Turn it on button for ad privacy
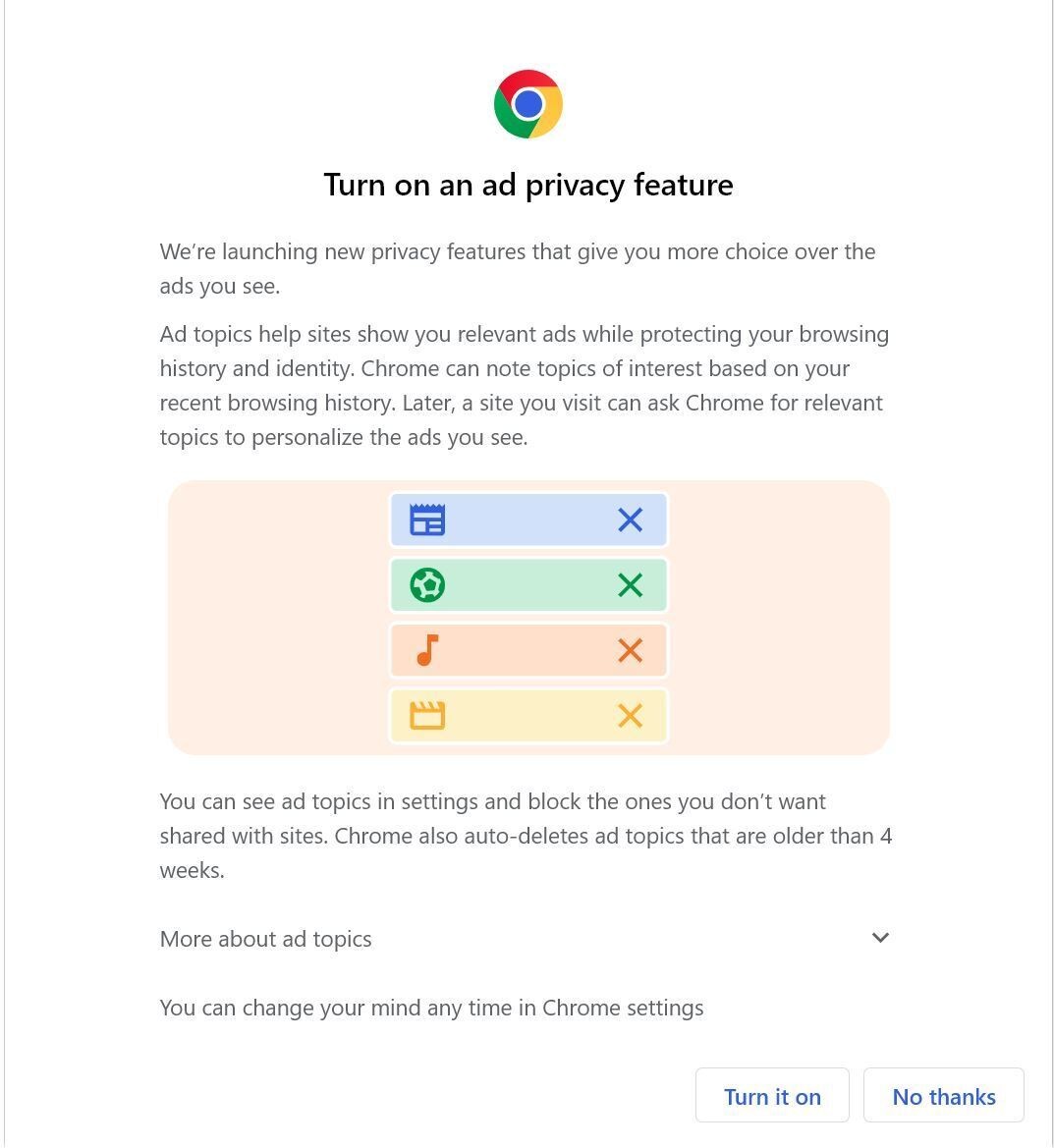This screenshot has height=1148, width=1054. 772,1095
